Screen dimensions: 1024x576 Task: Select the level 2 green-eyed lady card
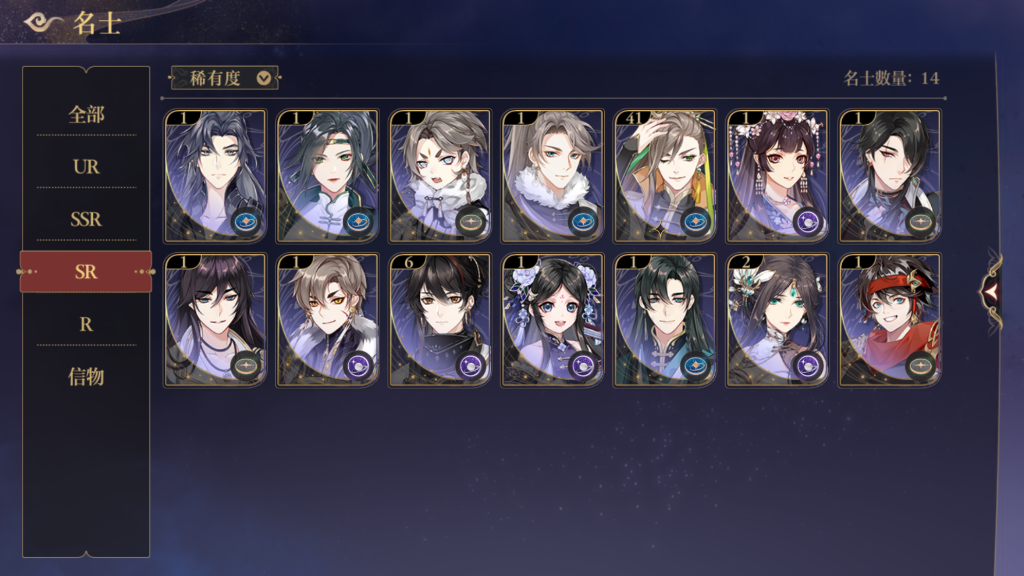point(777,320)
